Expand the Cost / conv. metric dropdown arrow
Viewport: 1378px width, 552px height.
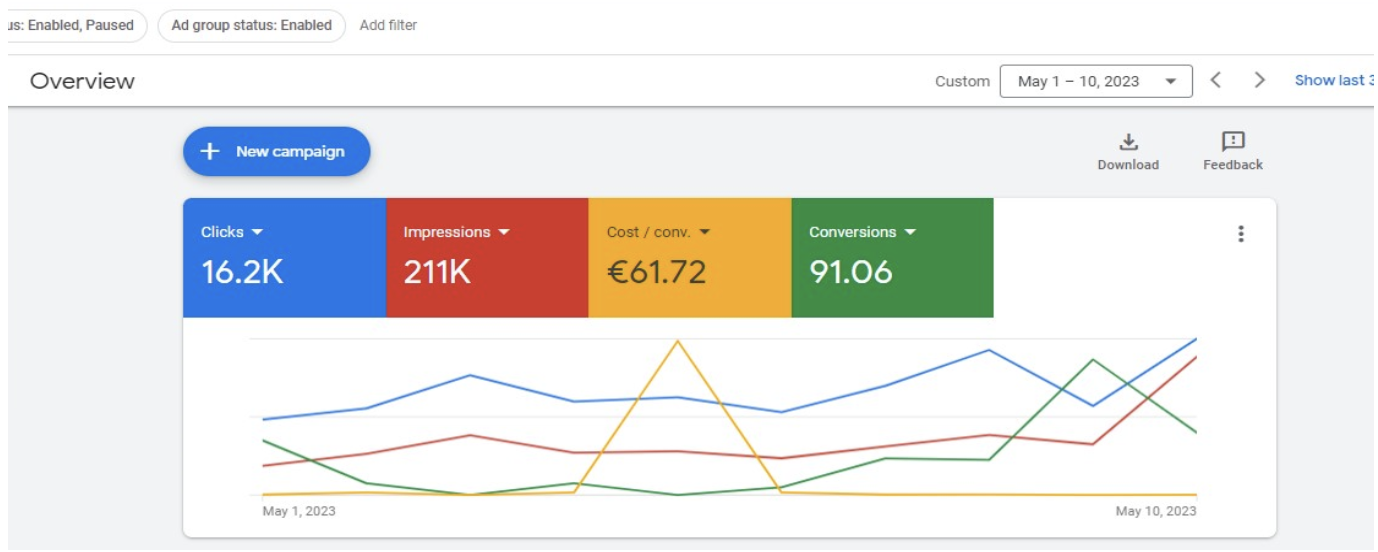coord(705,232)
